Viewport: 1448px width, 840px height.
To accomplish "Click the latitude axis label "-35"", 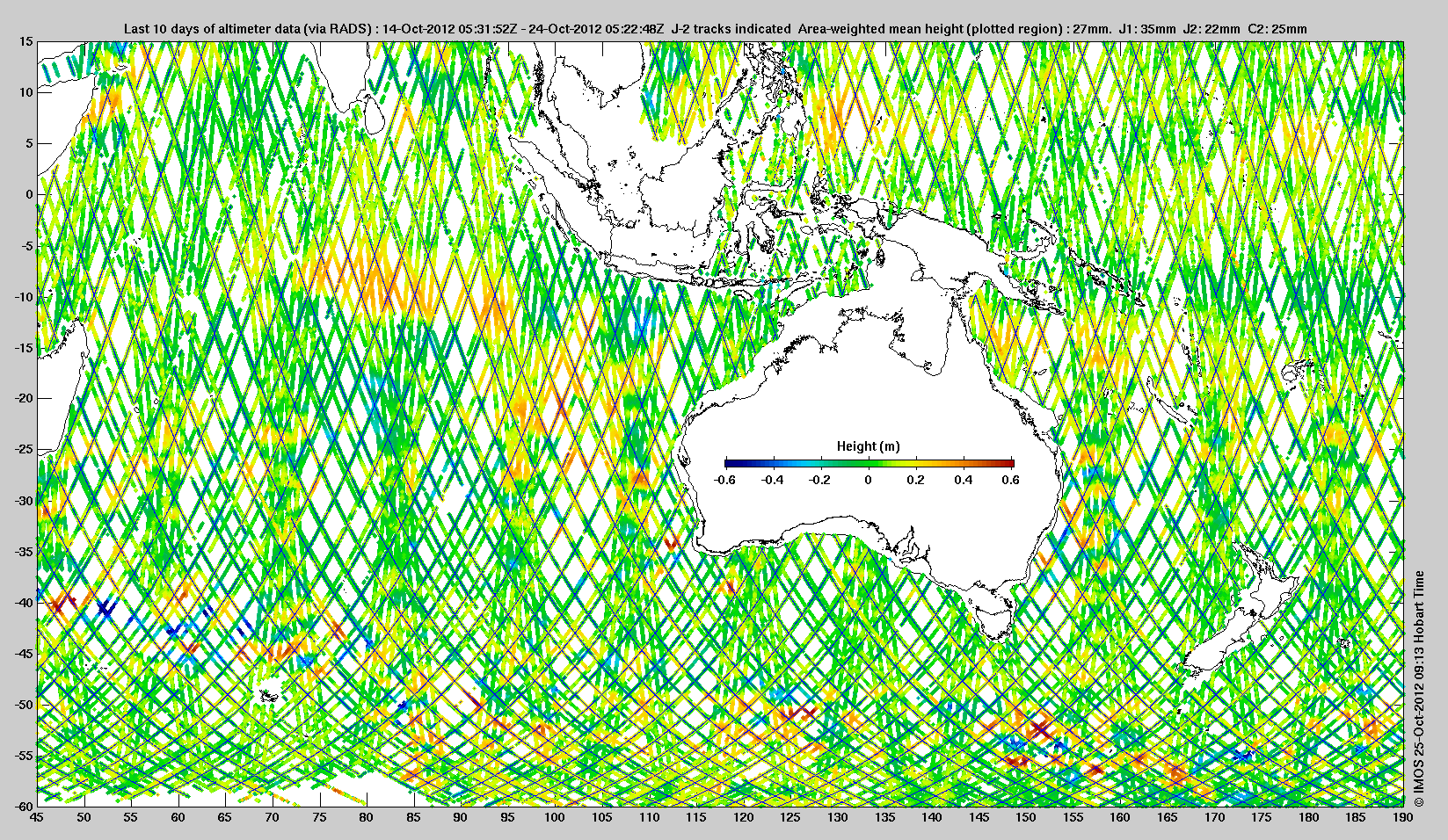I will (24, 551).
